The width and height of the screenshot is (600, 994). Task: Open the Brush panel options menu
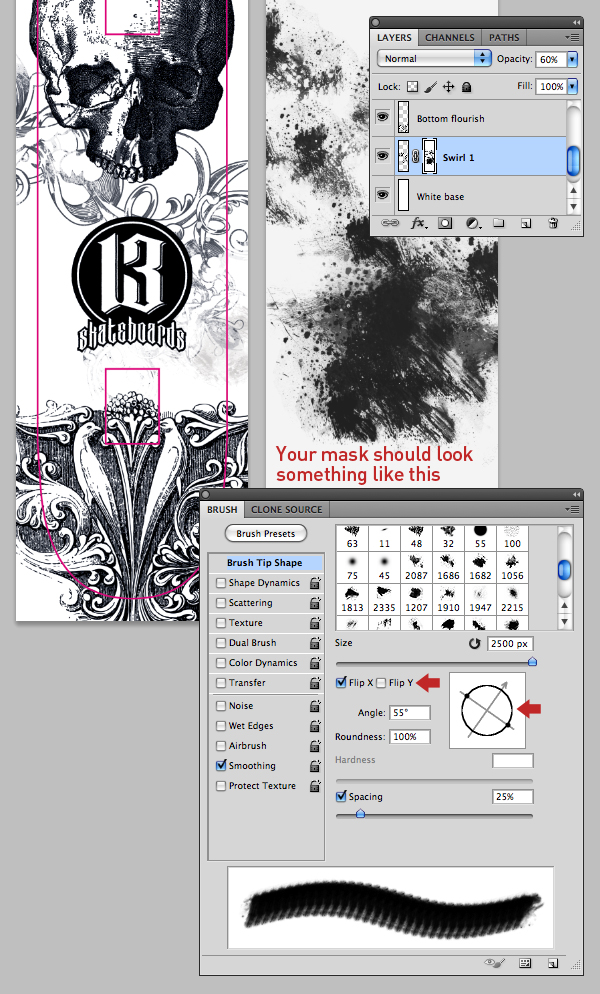(x=573, y=509)
